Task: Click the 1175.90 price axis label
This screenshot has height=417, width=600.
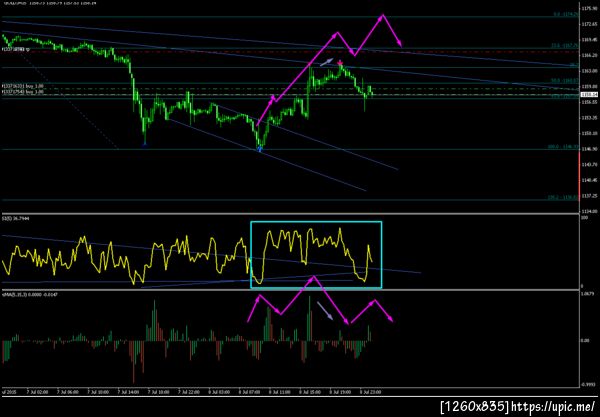Action: (589, 8)
